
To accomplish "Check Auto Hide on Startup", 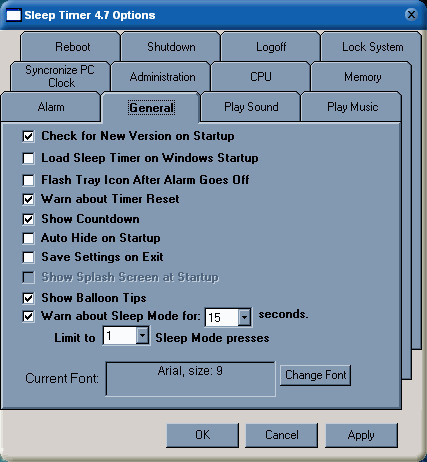I will [28, 238].
